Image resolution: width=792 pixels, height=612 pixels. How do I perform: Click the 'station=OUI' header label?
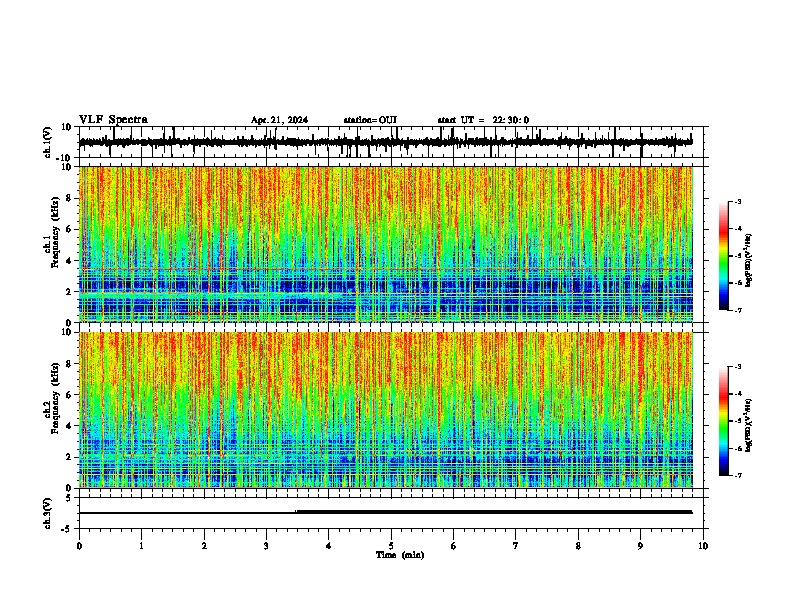pyautogui.click(x=370, y=120)
